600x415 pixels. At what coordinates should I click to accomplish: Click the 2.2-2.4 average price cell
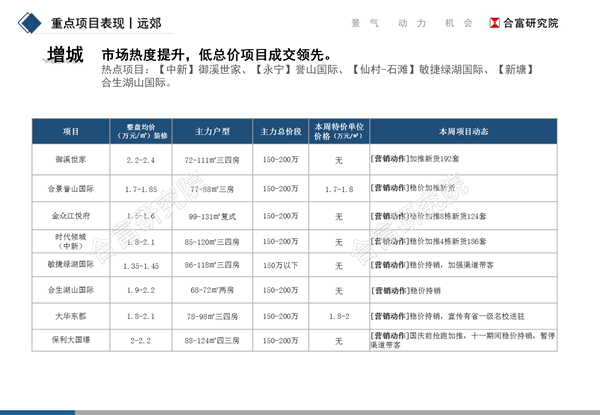point(141,160)
